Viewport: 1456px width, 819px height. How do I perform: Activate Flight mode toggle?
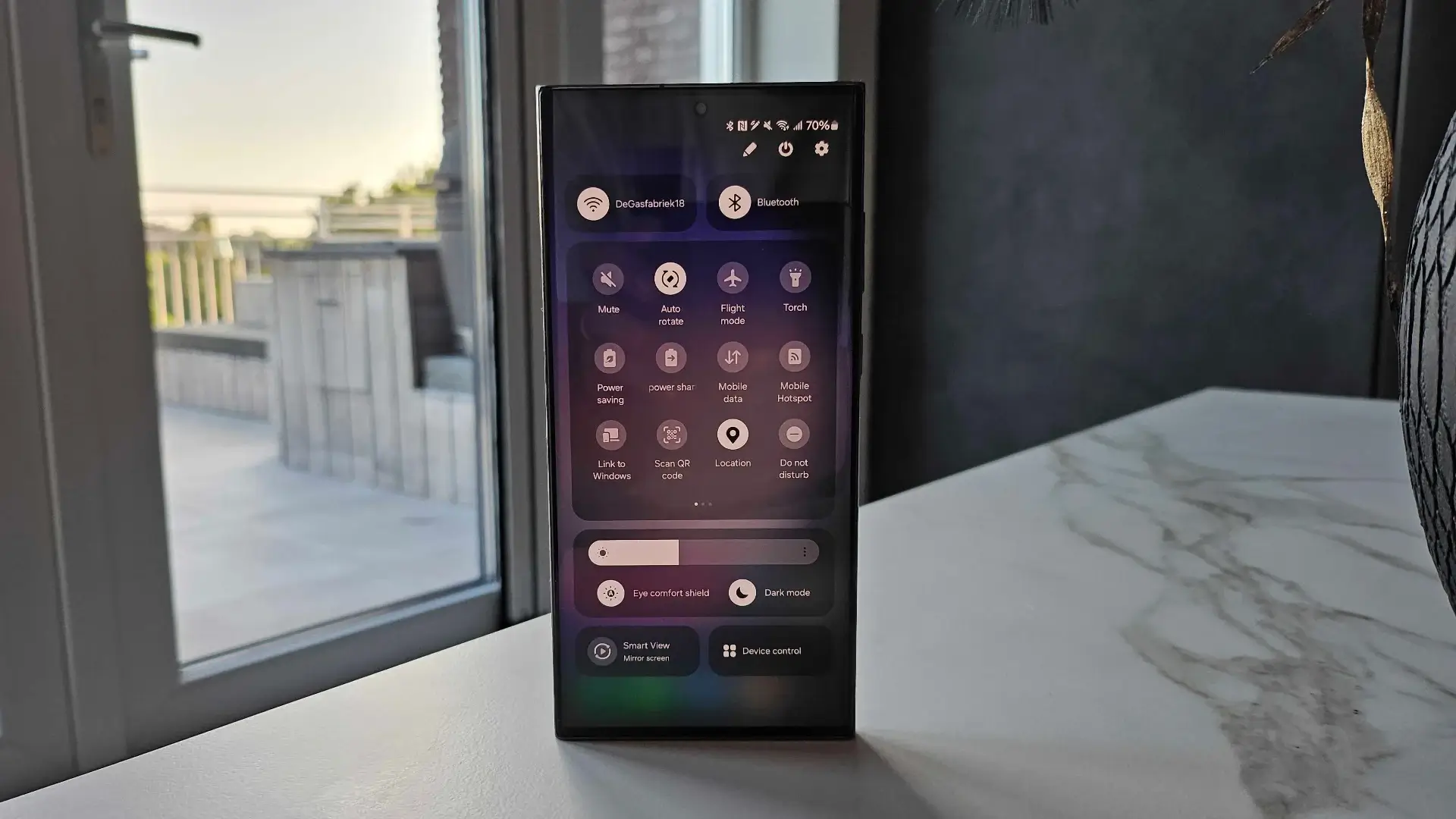tap(733, 278)
